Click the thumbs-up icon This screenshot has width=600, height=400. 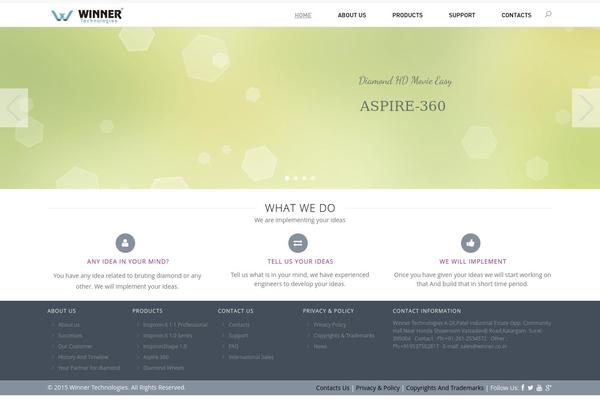(x=471, y=243)
